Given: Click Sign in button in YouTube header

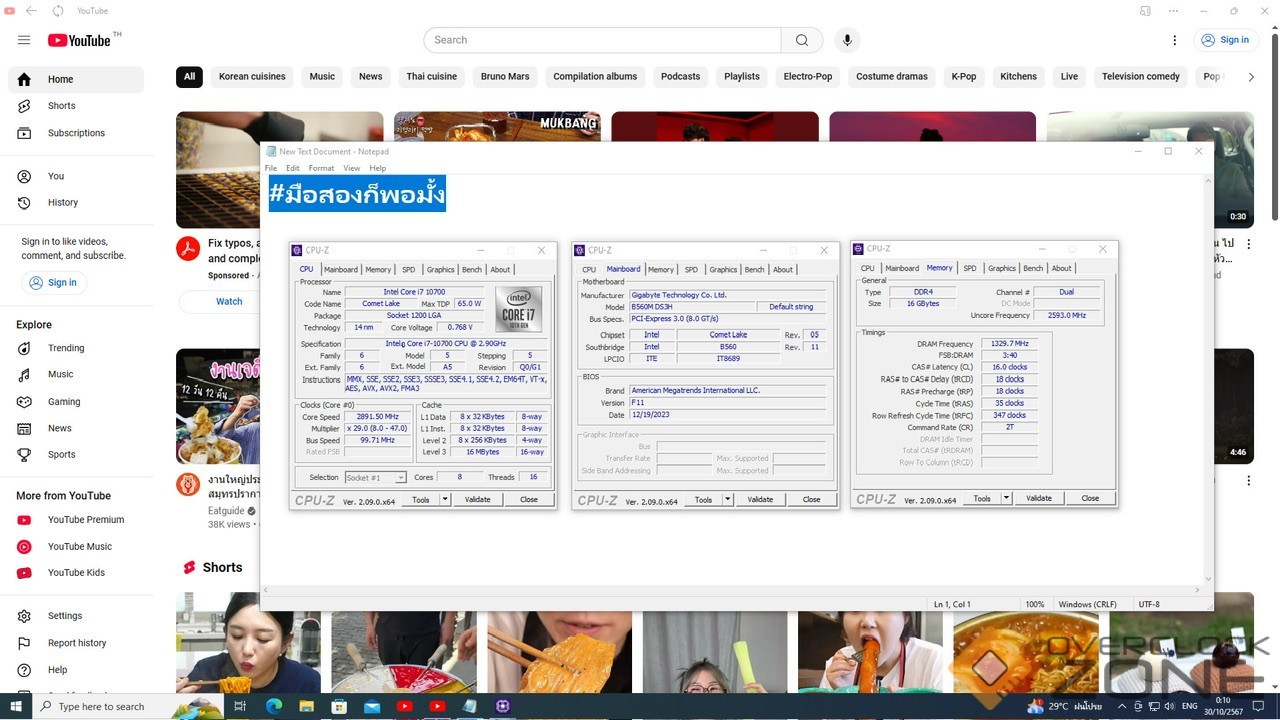Looking at the screenshot, I should pos(1225,40).
